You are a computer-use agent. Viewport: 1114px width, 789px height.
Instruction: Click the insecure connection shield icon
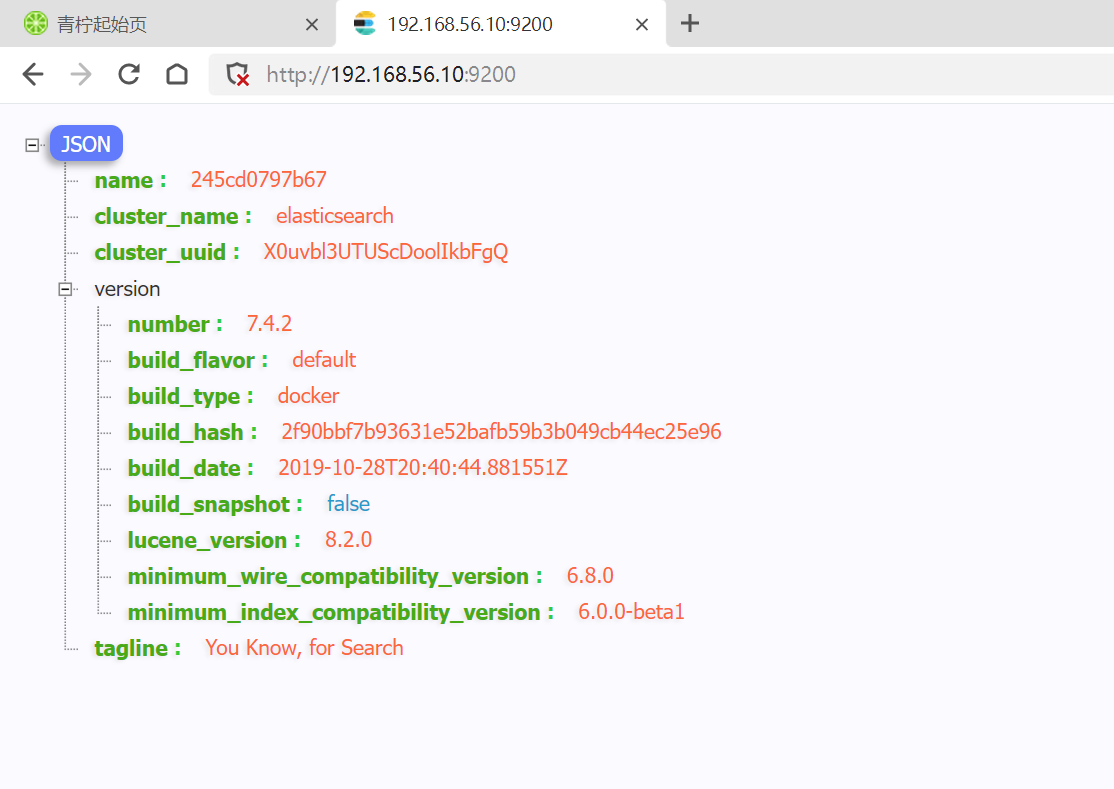click(237, 74)
